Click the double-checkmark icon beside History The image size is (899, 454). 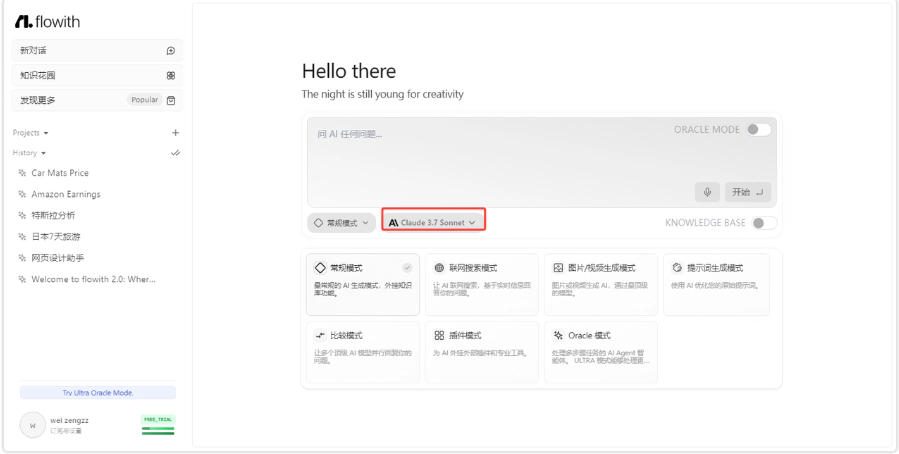175,153
